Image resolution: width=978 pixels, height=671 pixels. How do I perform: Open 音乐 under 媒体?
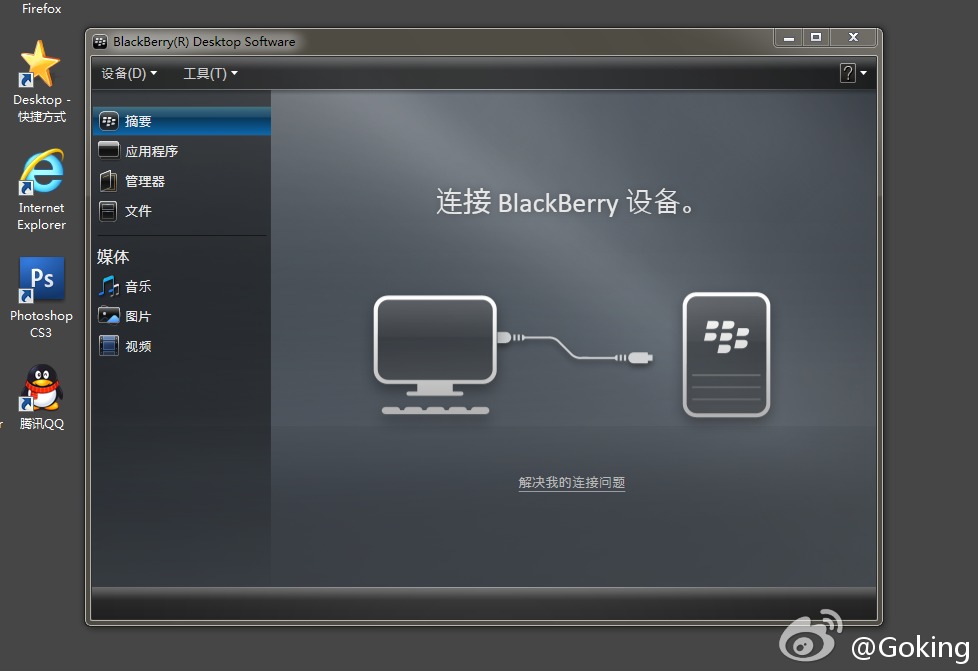coord(182,286)
